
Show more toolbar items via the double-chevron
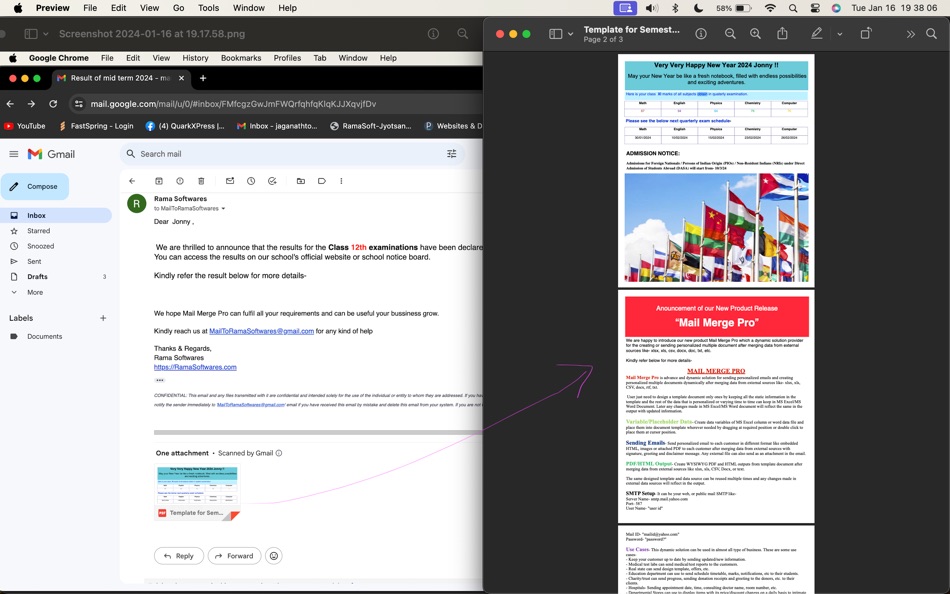(x=911, y=35)
